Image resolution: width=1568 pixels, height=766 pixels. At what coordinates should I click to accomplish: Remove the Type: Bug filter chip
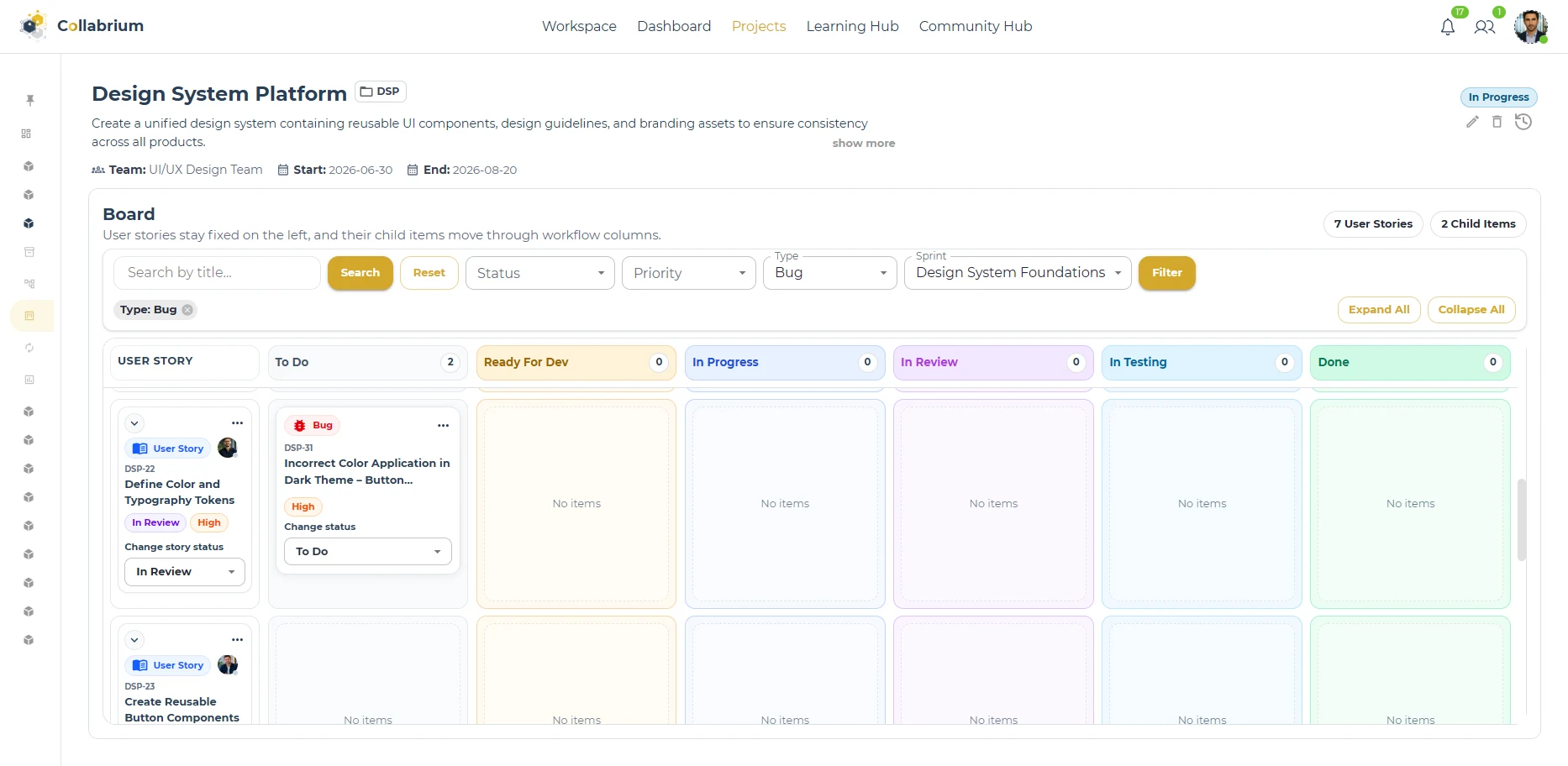click(187, 310)
